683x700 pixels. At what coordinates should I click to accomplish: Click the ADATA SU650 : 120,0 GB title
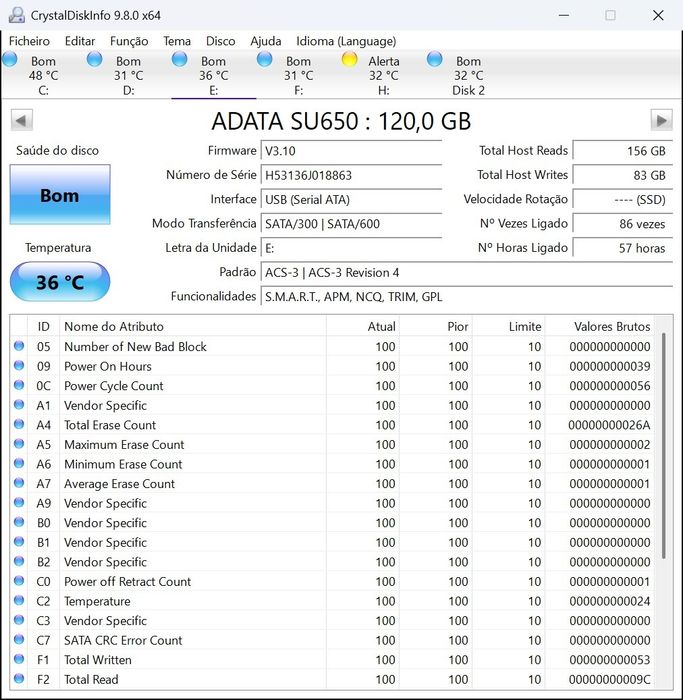point(342,121)
